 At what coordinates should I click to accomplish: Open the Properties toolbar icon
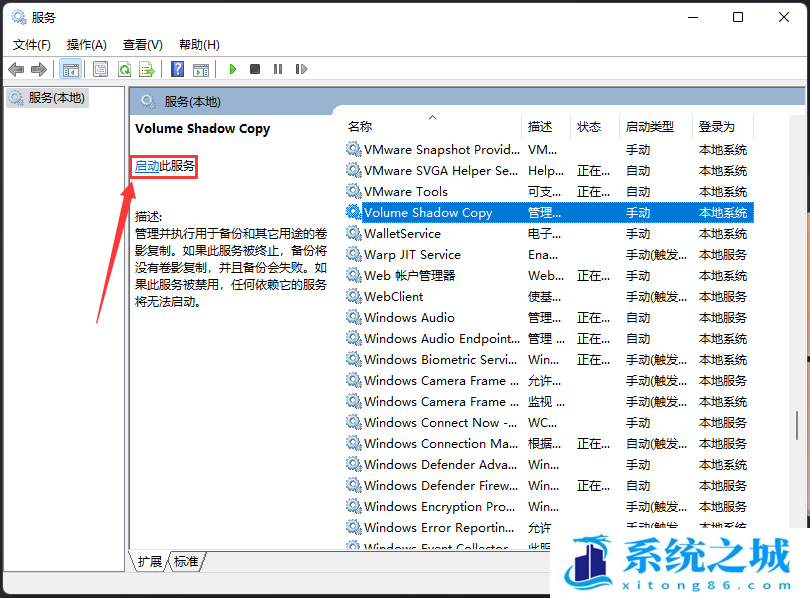click(x=100, y=69)
